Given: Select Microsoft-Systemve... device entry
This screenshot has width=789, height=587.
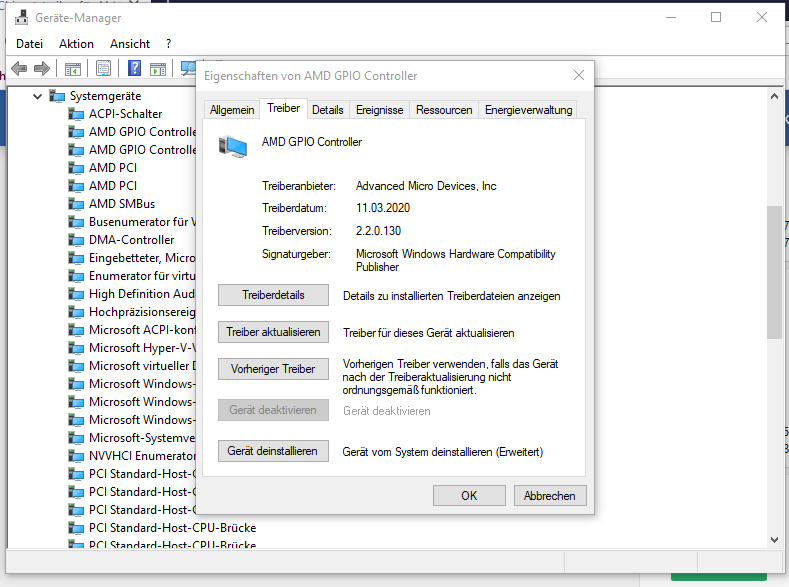Looking at the screenshot, I should tap(142, 438).
